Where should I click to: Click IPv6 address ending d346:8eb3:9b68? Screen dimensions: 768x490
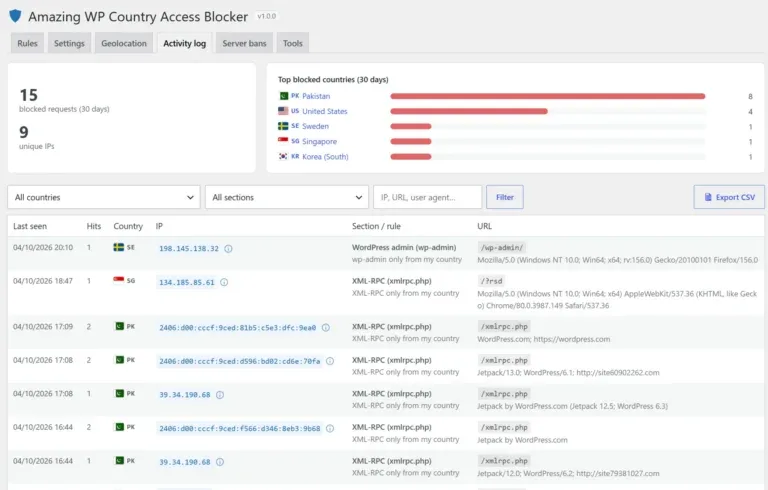(240, 428)
